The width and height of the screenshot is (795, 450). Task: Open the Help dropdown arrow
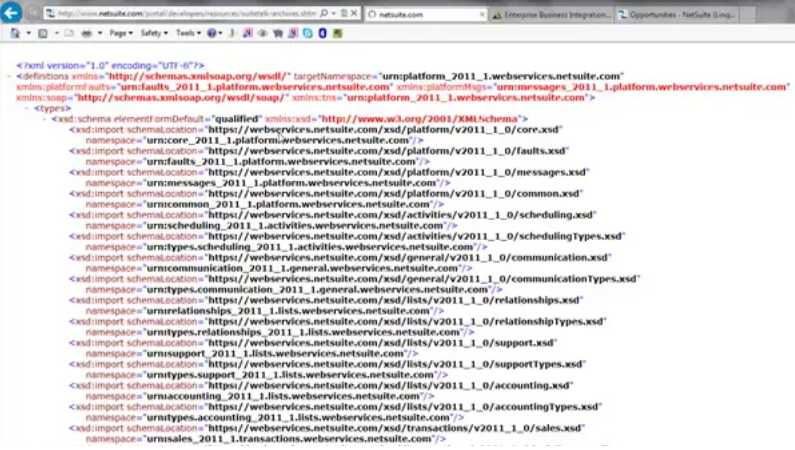[220, 33]
